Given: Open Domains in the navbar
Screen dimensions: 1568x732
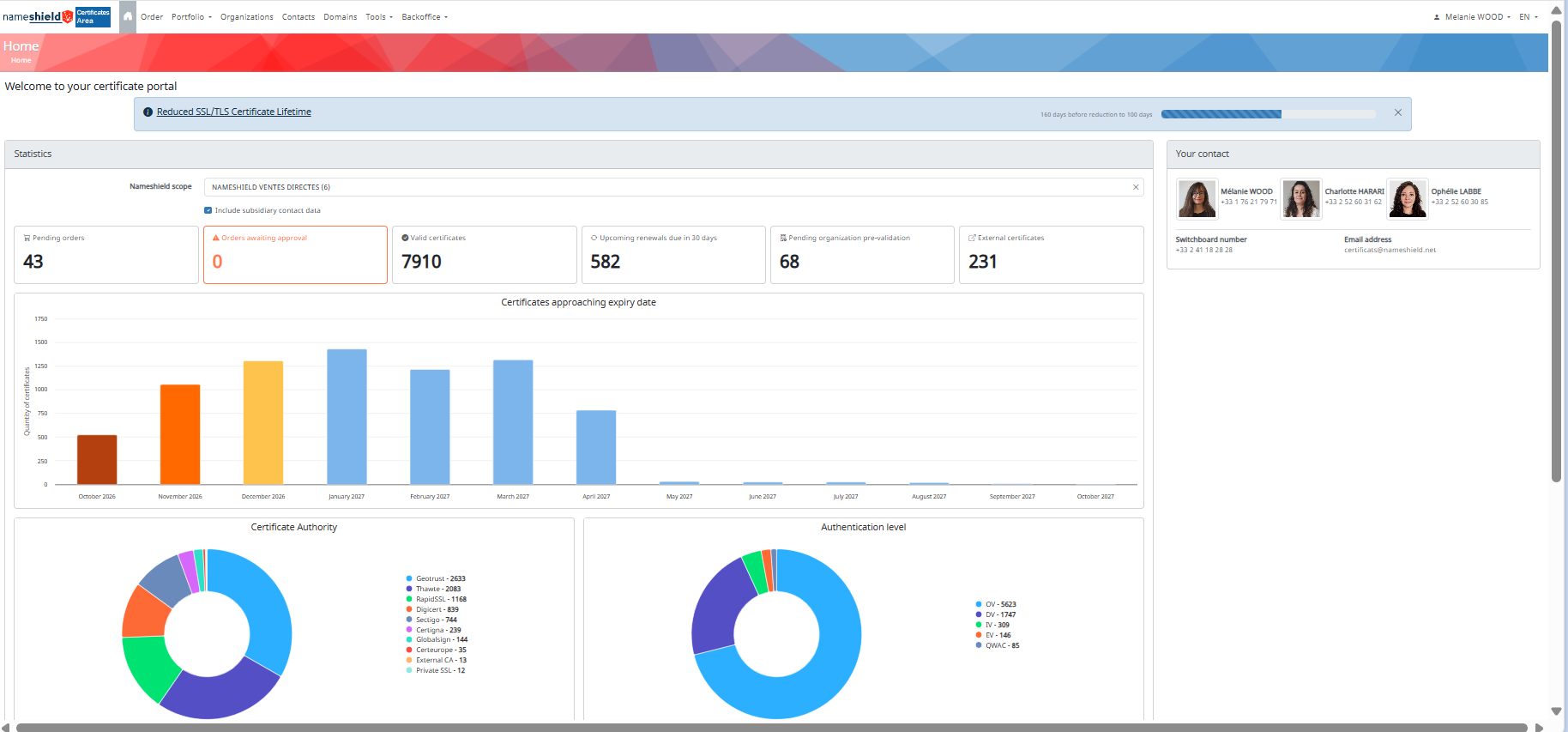Looking at the screenshot, I should point(341,17).
